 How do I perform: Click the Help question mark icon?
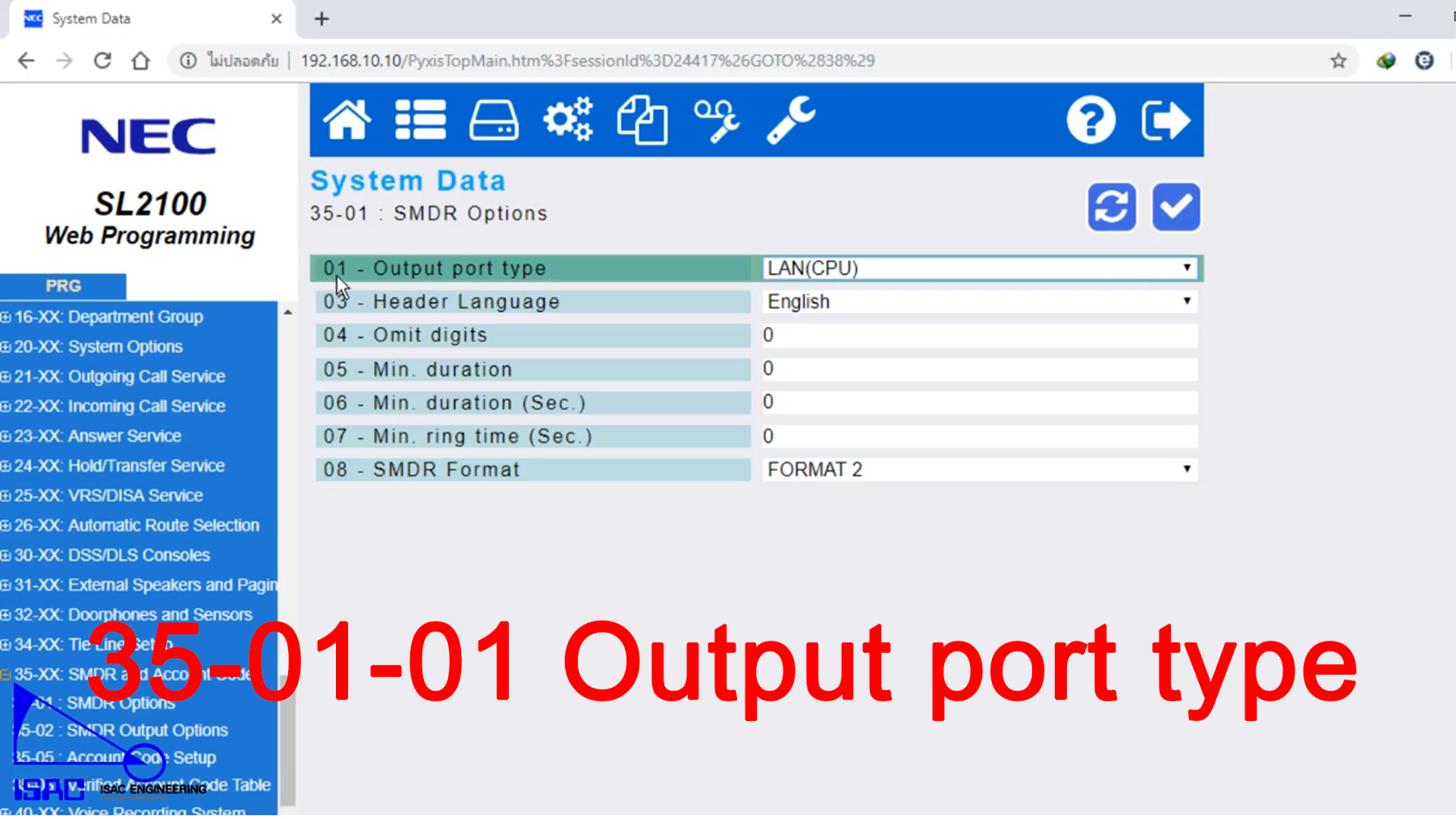[x=1091, y=119]
